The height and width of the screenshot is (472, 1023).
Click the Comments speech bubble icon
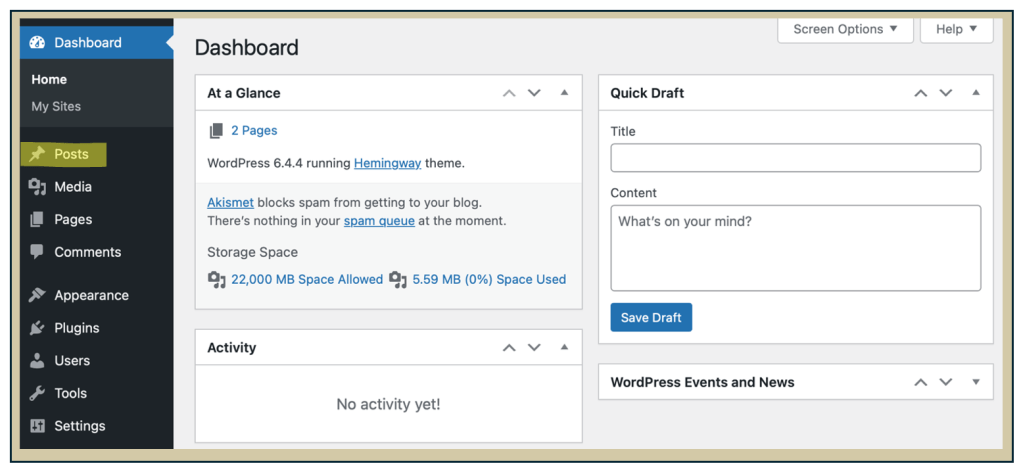tap(37, 252)
